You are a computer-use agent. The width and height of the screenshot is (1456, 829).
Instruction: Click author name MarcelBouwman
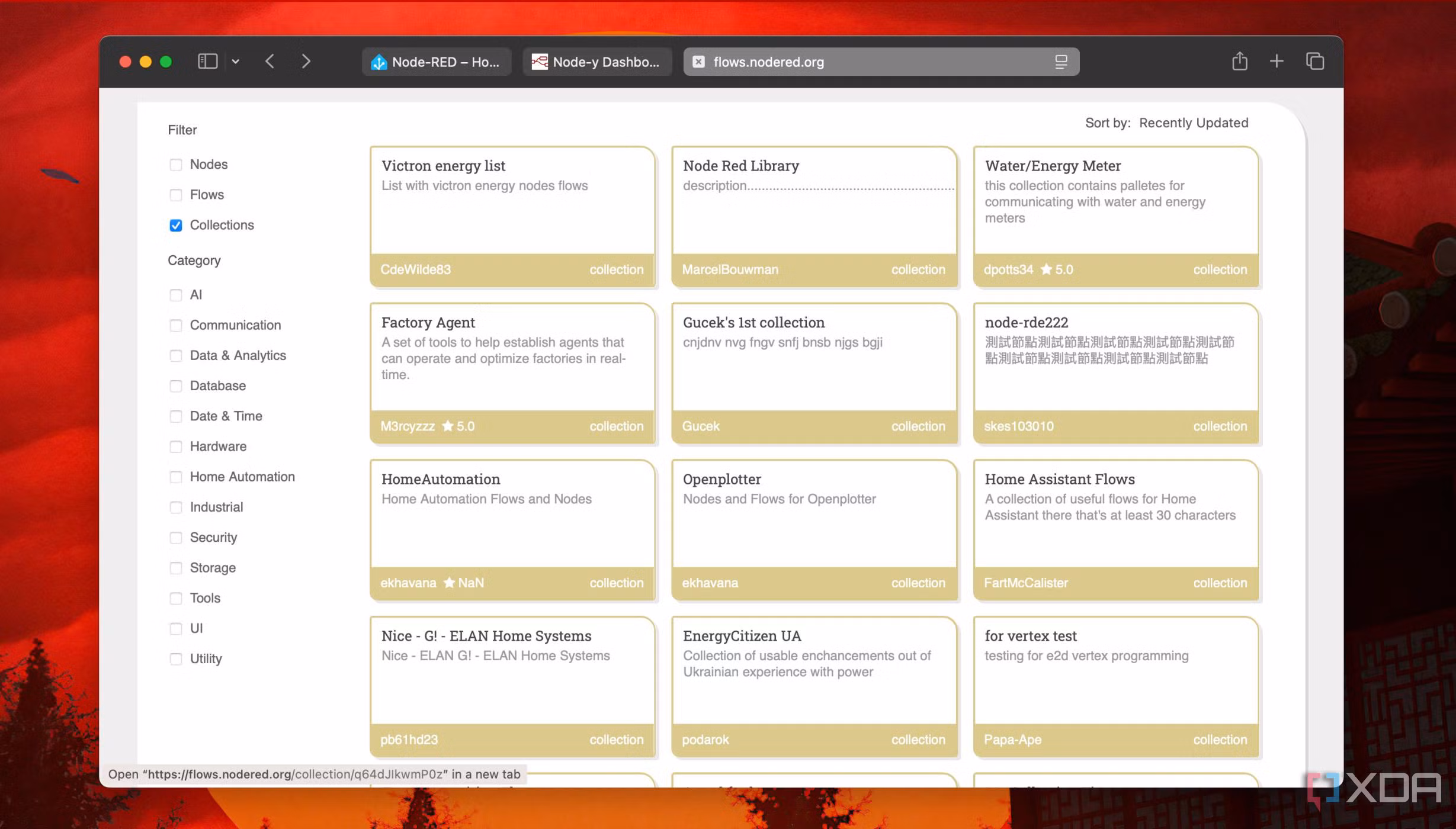(x=730, y=269)
